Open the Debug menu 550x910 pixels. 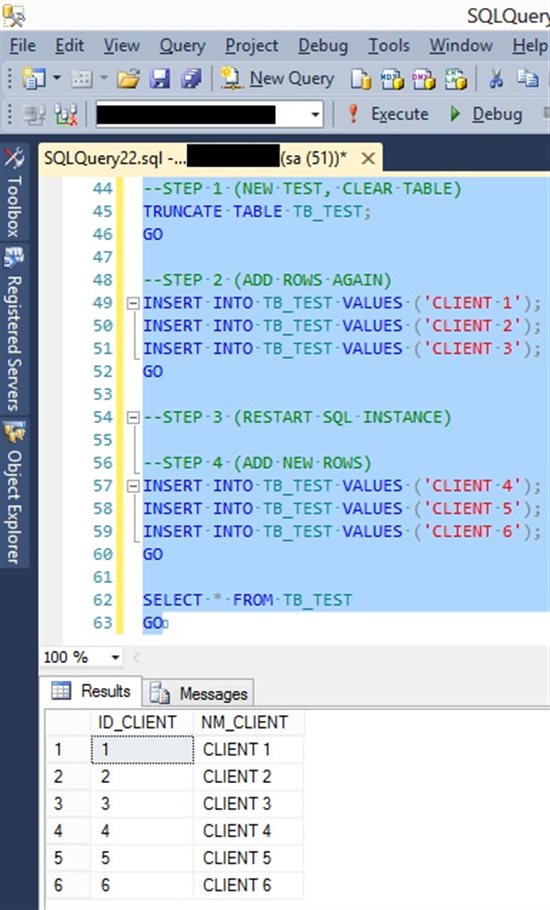[x=323, y=46]
